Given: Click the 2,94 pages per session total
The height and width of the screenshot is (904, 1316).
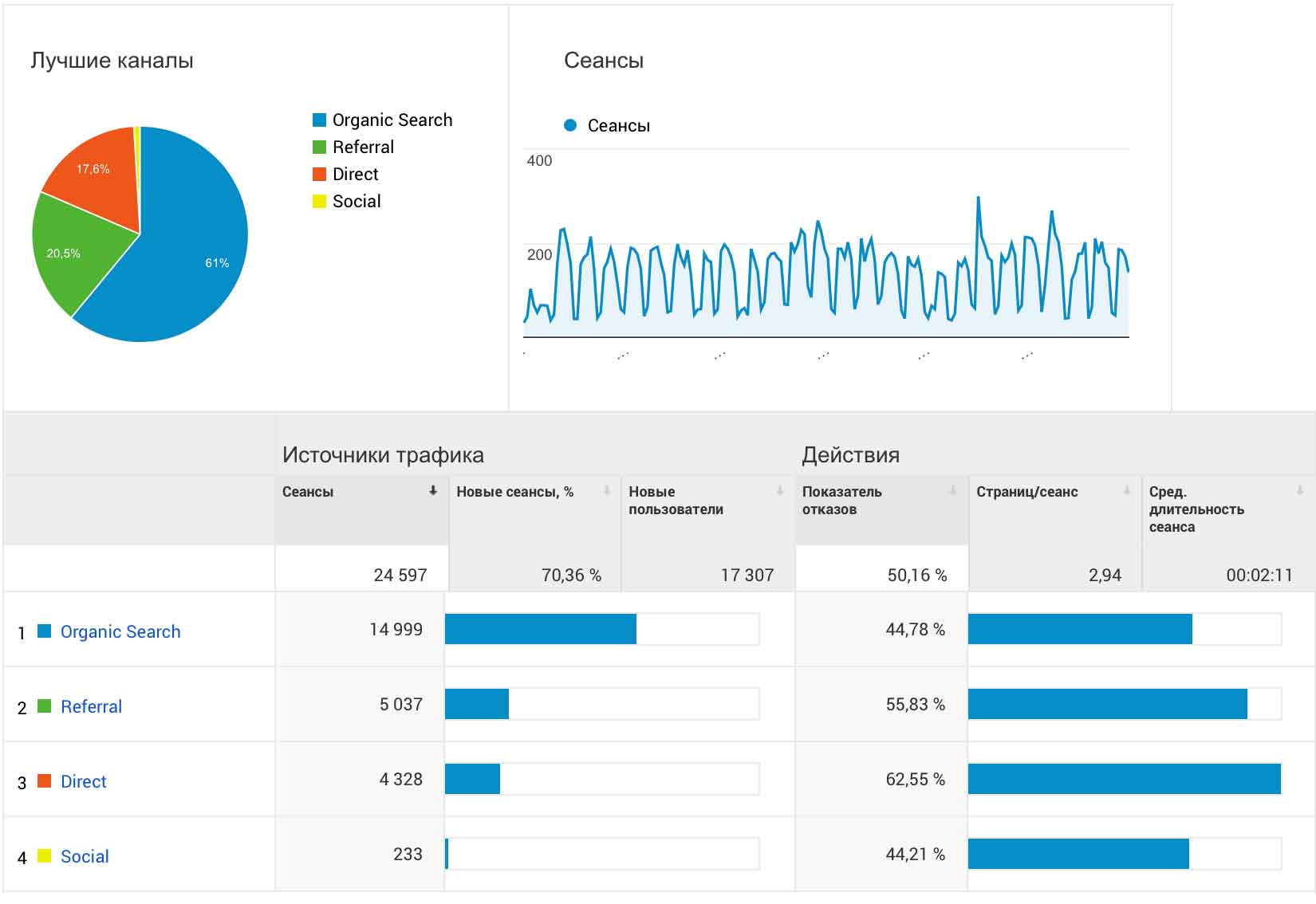Looking at the screenshot, I should click(1105, 576).
